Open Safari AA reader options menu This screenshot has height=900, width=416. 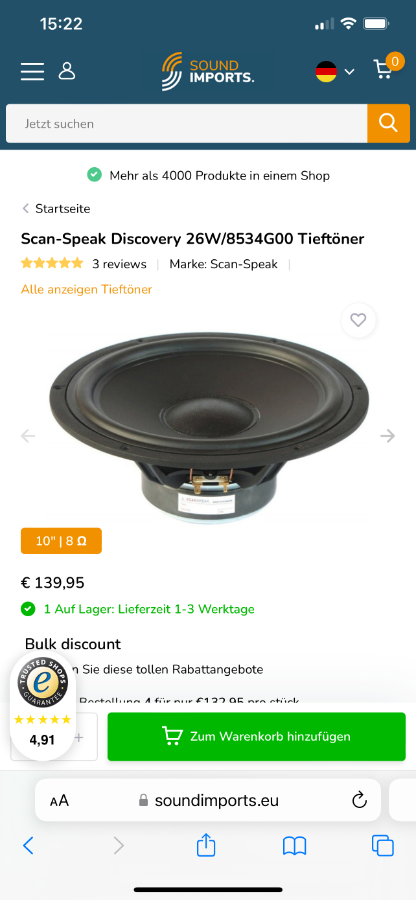point(59,800)
